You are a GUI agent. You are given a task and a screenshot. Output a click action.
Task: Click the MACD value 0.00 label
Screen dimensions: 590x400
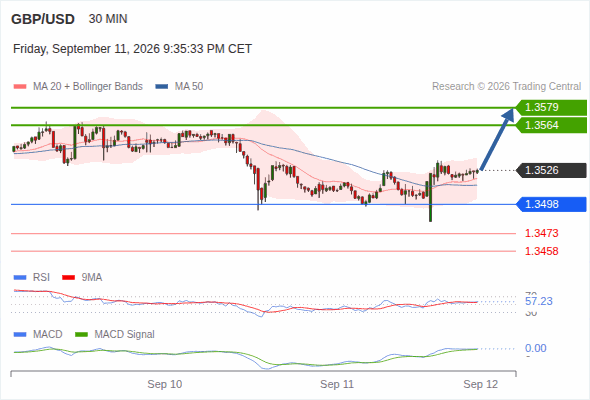point(536,348)
